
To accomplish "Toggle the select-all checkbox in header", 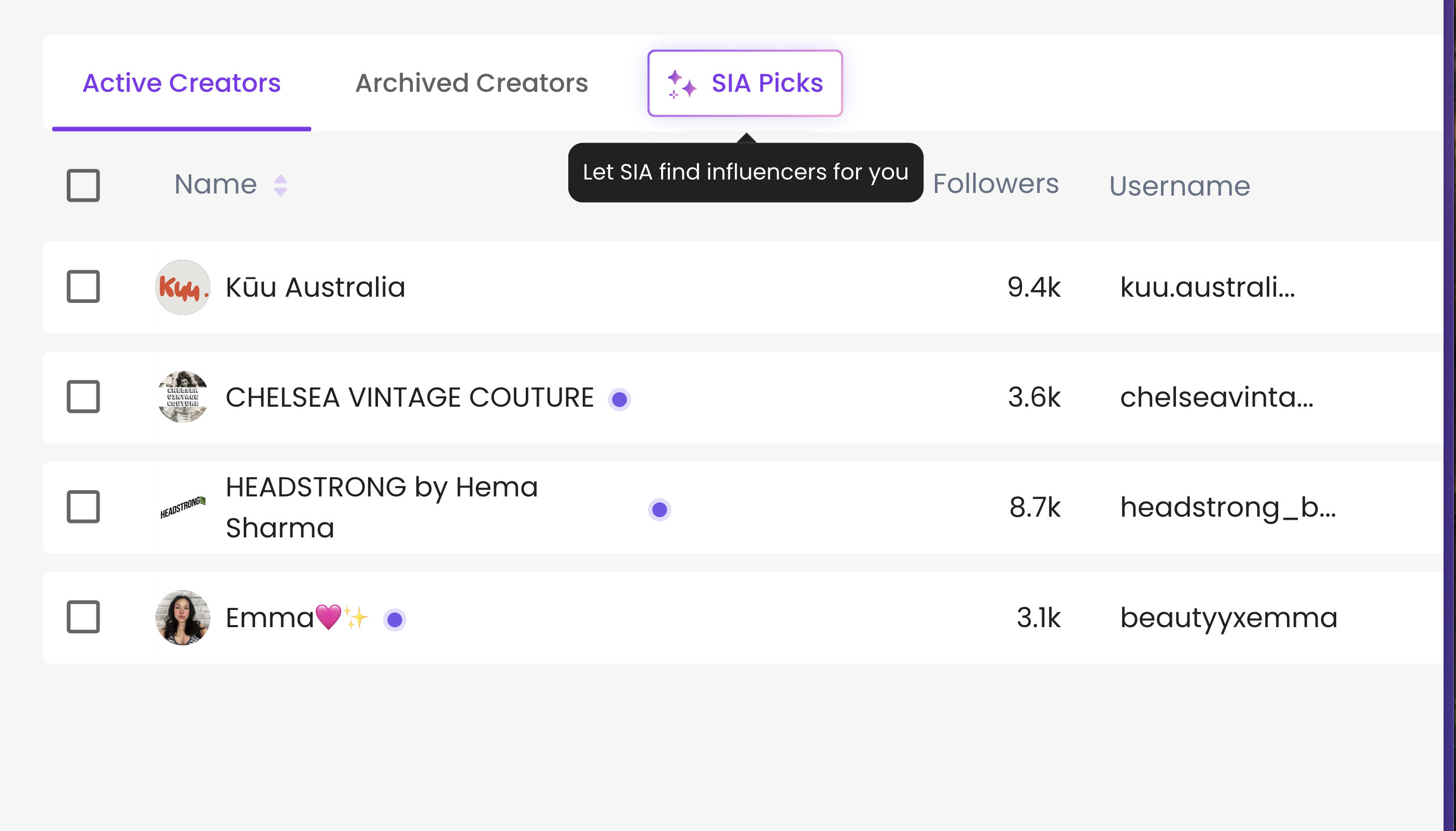I will tap(83, 185).
